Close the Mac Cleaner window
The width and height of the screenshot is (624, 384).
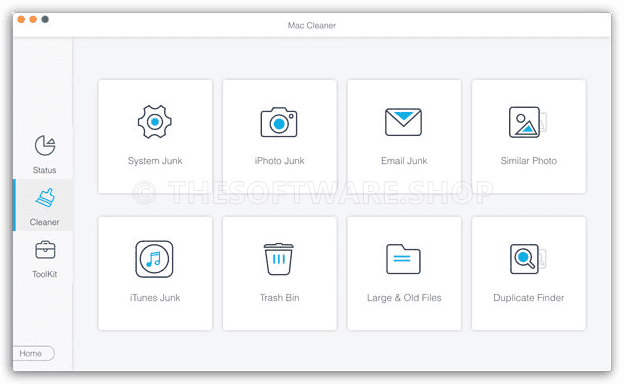pyautogui.click(x=21, y=19)
